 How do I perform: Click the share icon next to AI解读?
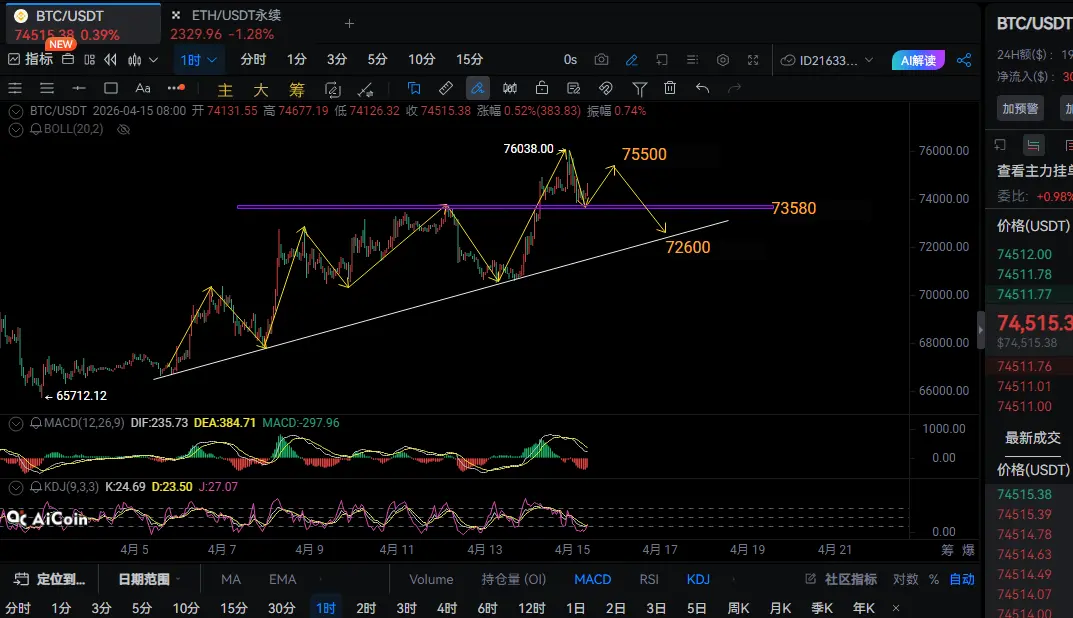[x=964, y=60]
